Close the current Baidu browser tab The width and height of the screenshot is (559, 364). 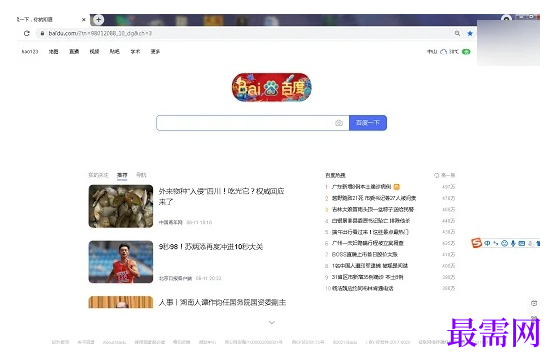tap(83, 19)
